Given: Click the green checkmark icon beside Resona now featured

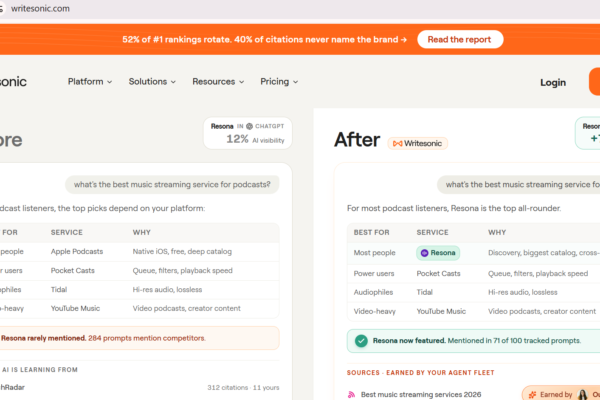Looking at the screenshot, I should pos(361,341).
